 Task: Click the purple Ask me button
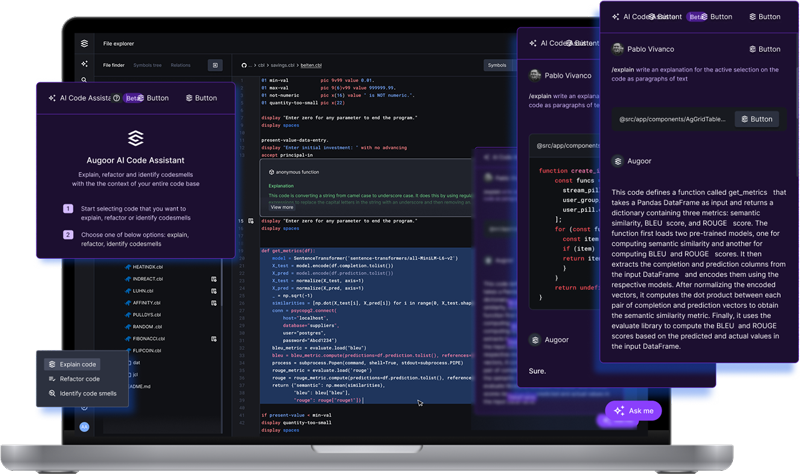click(x=633, y=411)
